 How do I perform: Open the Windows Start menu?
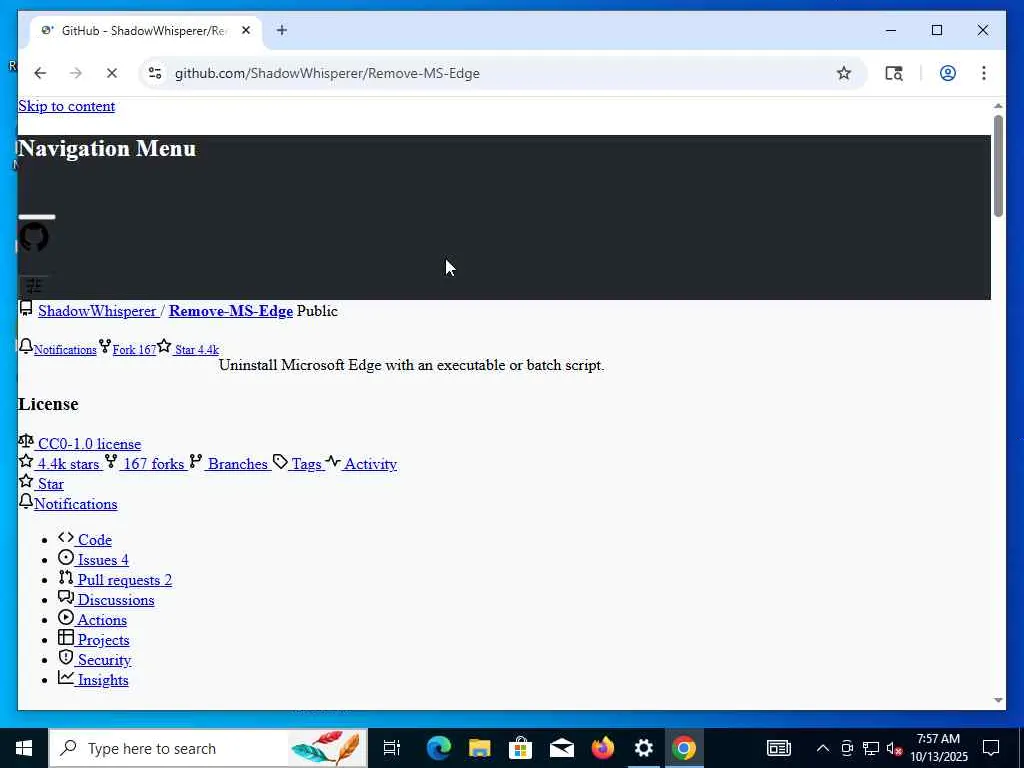pyautogui.click(x=24, y=748)
